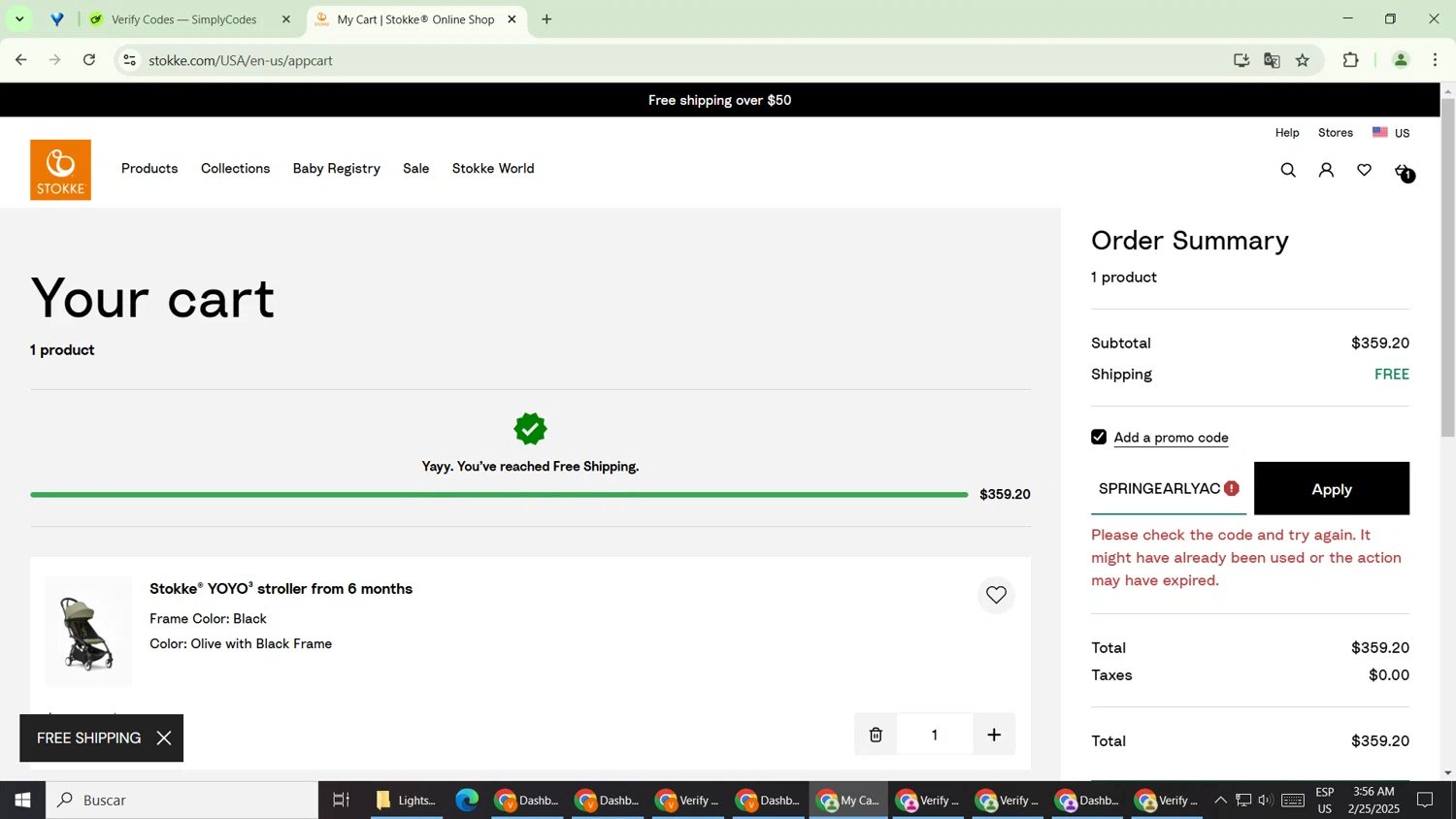Open the Help link

pos(1287,133)
